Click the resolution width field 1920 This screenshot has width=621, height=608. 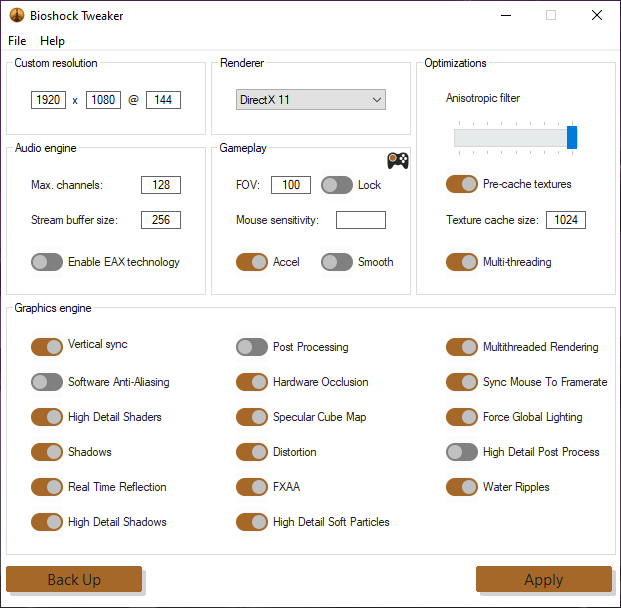tap(48, 99)
